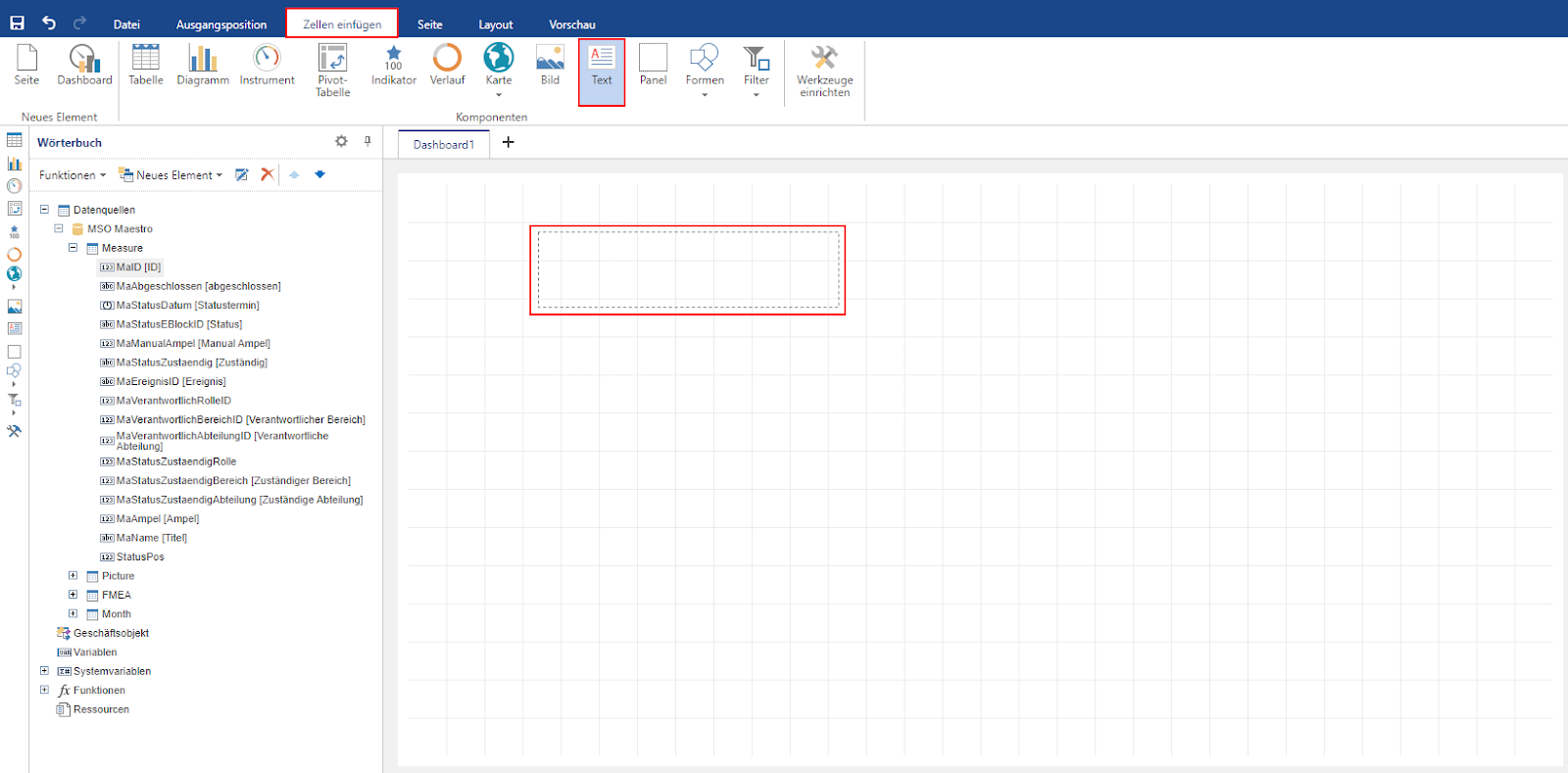Viewport: 1568px width, 773px height.
Task: Select the StatusPos field
Action: coord(132,557)
